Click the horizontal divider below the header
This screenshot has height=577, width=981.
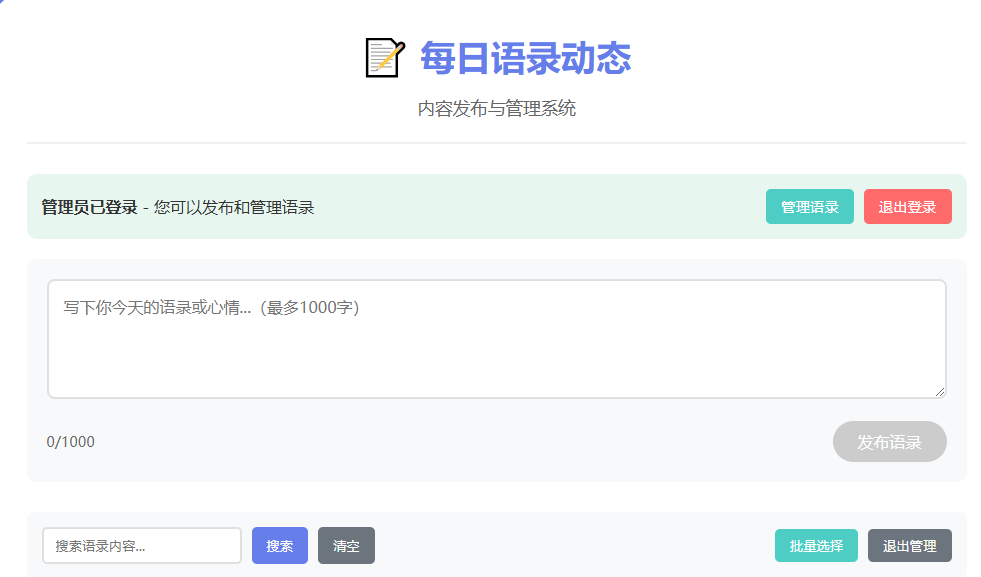pyautogui.click(x=496, y=143)
